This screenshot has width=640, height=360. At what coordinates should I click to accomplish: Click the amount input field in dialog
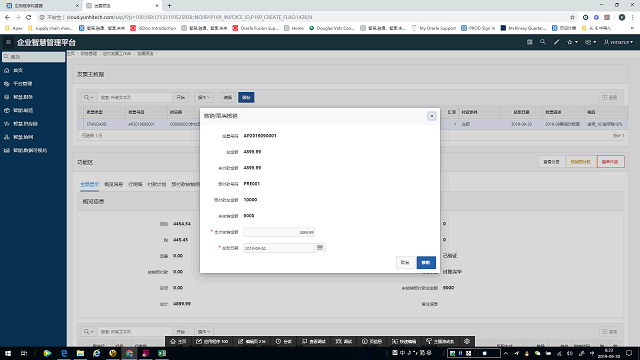tap(279, 232)
